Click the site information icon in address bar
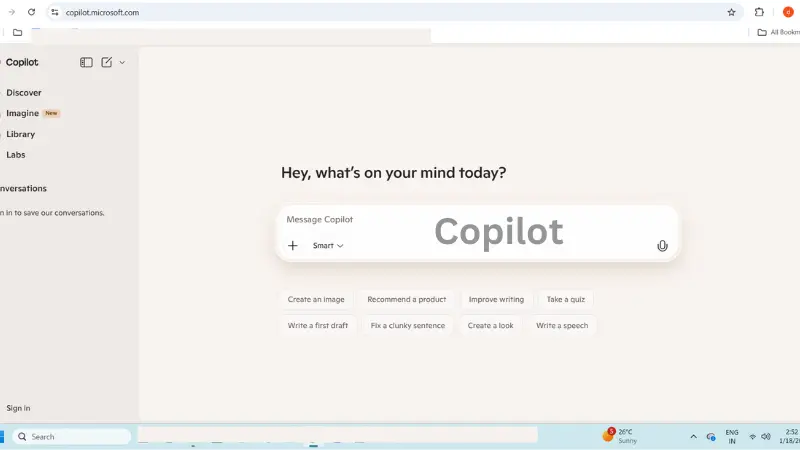Screen dimensions: 800x450 point(55,12)
